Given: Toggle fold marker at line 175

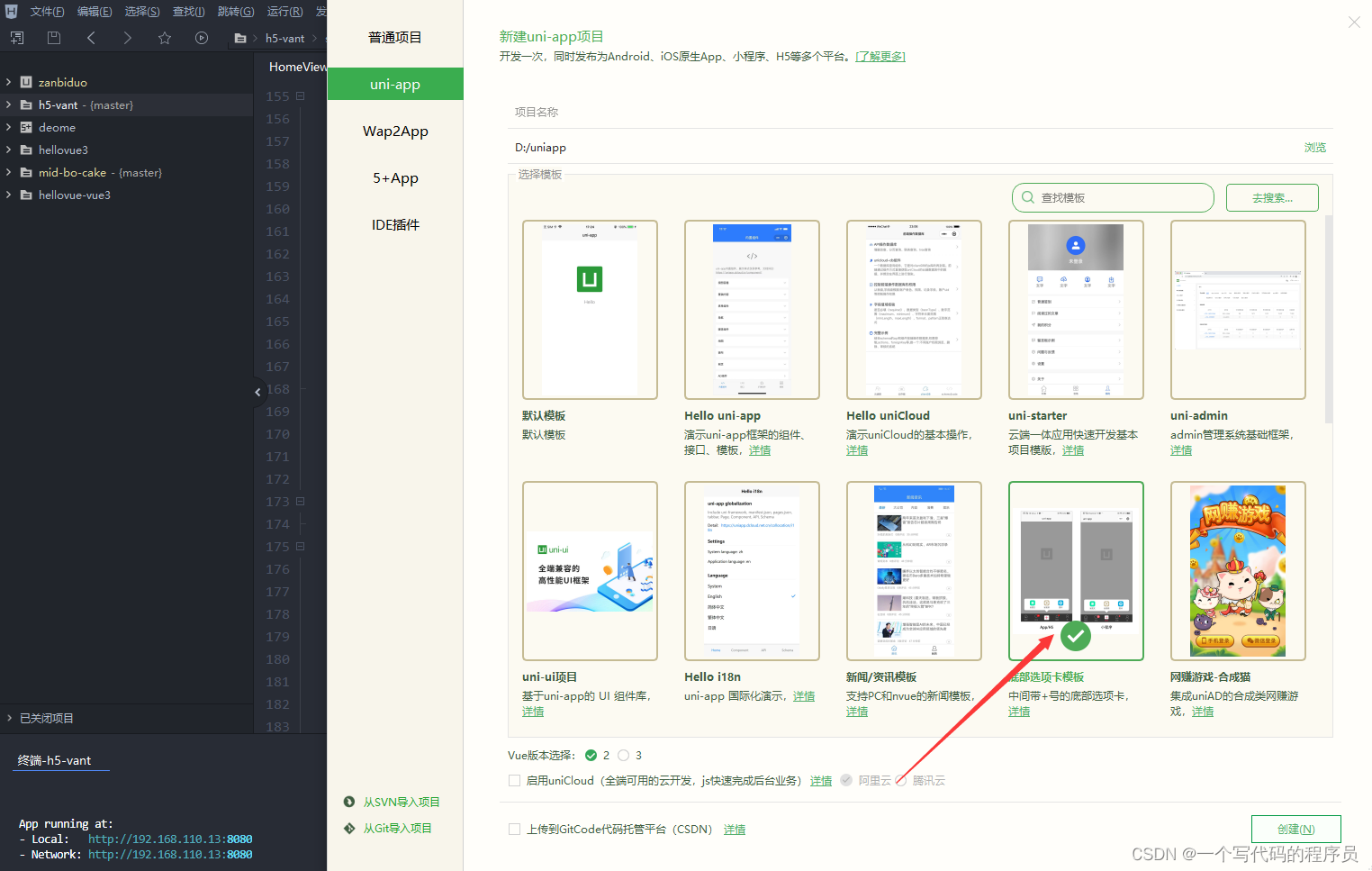Looking at the screenshot, I should tap(300, 547).
